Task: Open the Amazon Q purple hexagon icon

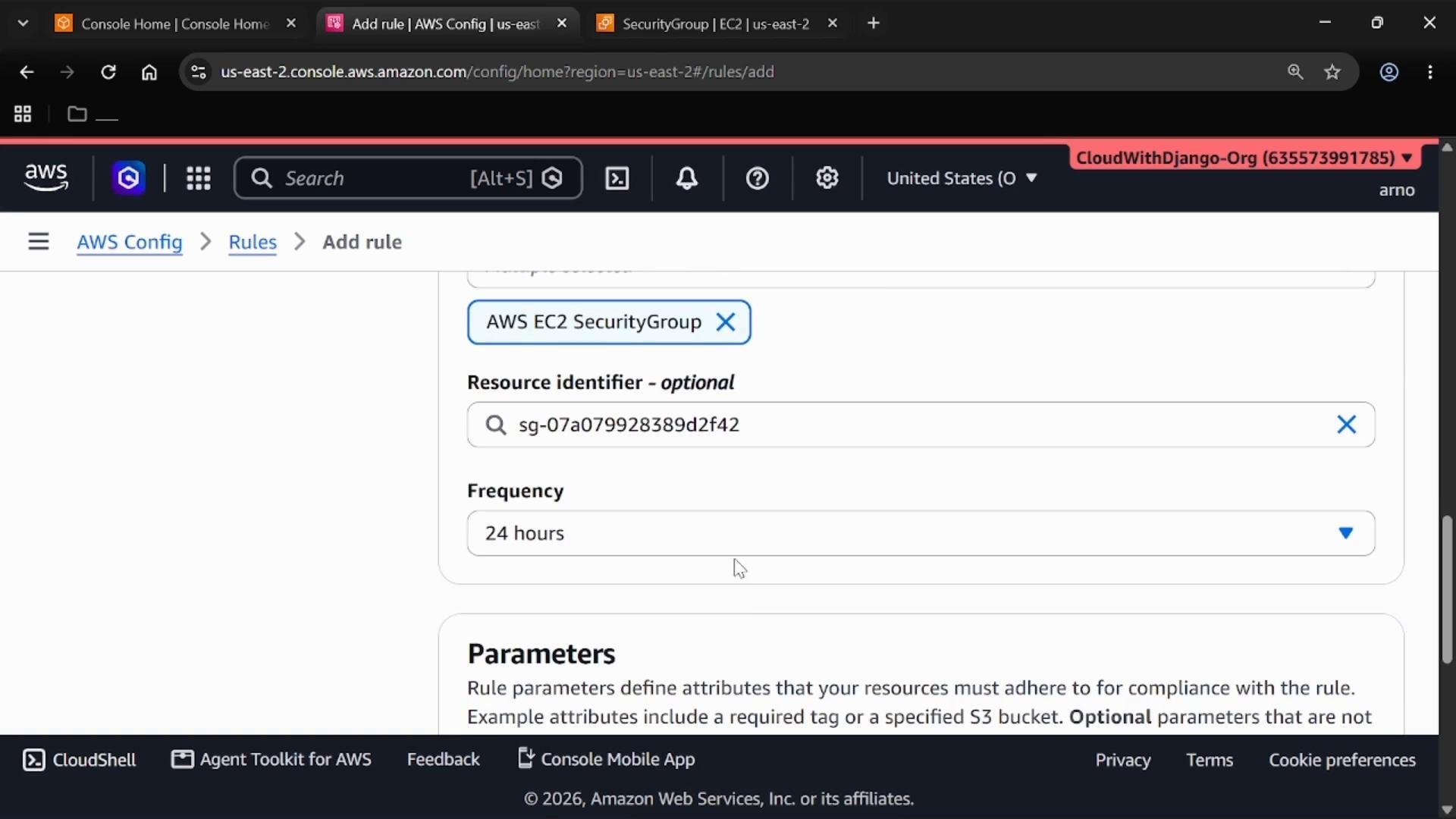Action: 128,178
